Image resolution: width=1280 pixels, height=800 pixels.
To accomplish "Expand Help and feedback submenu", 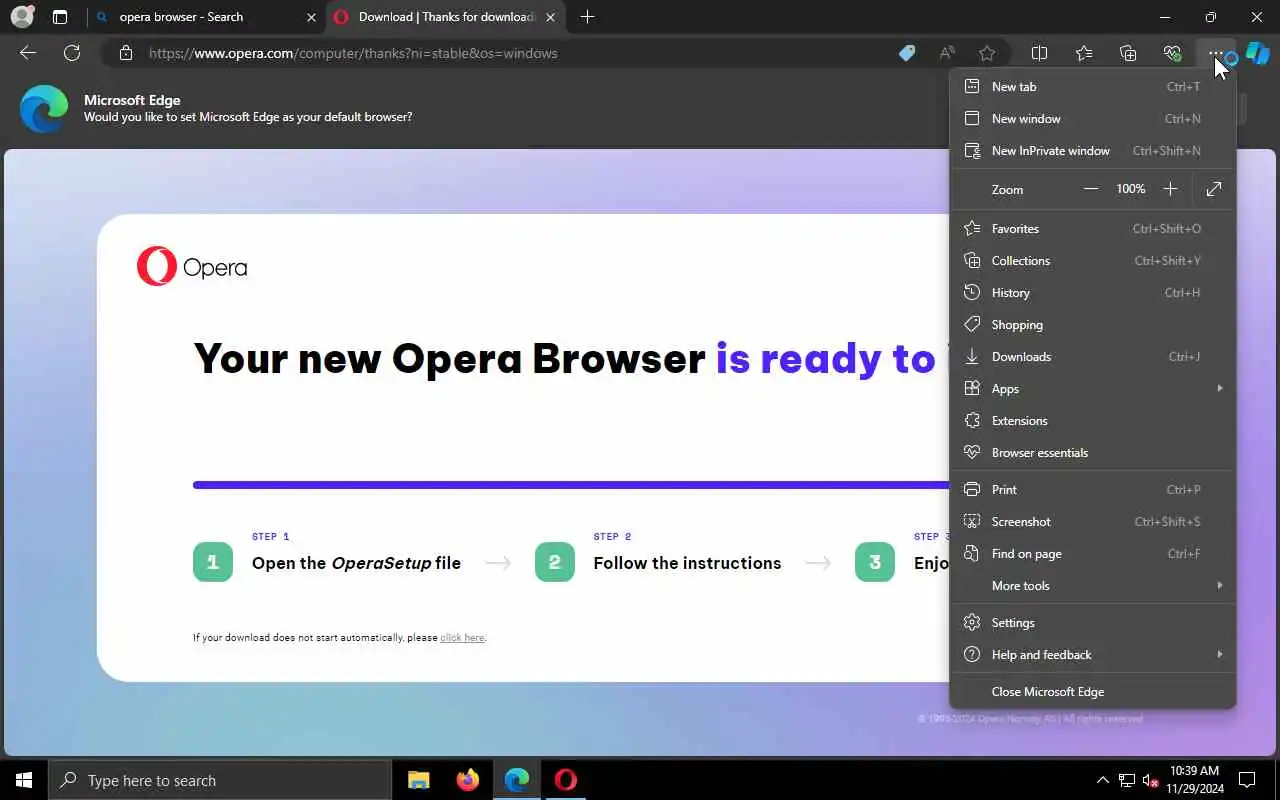I will click(1092, 655).
